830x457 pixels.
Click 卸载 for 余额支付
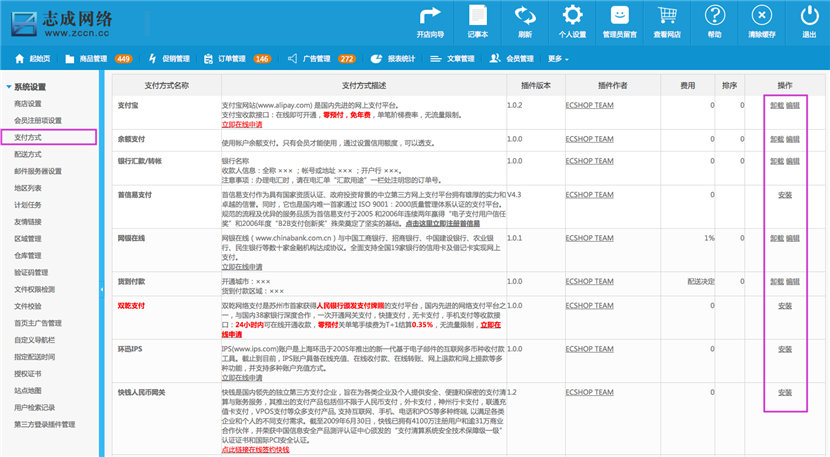(x=777, y=139)
